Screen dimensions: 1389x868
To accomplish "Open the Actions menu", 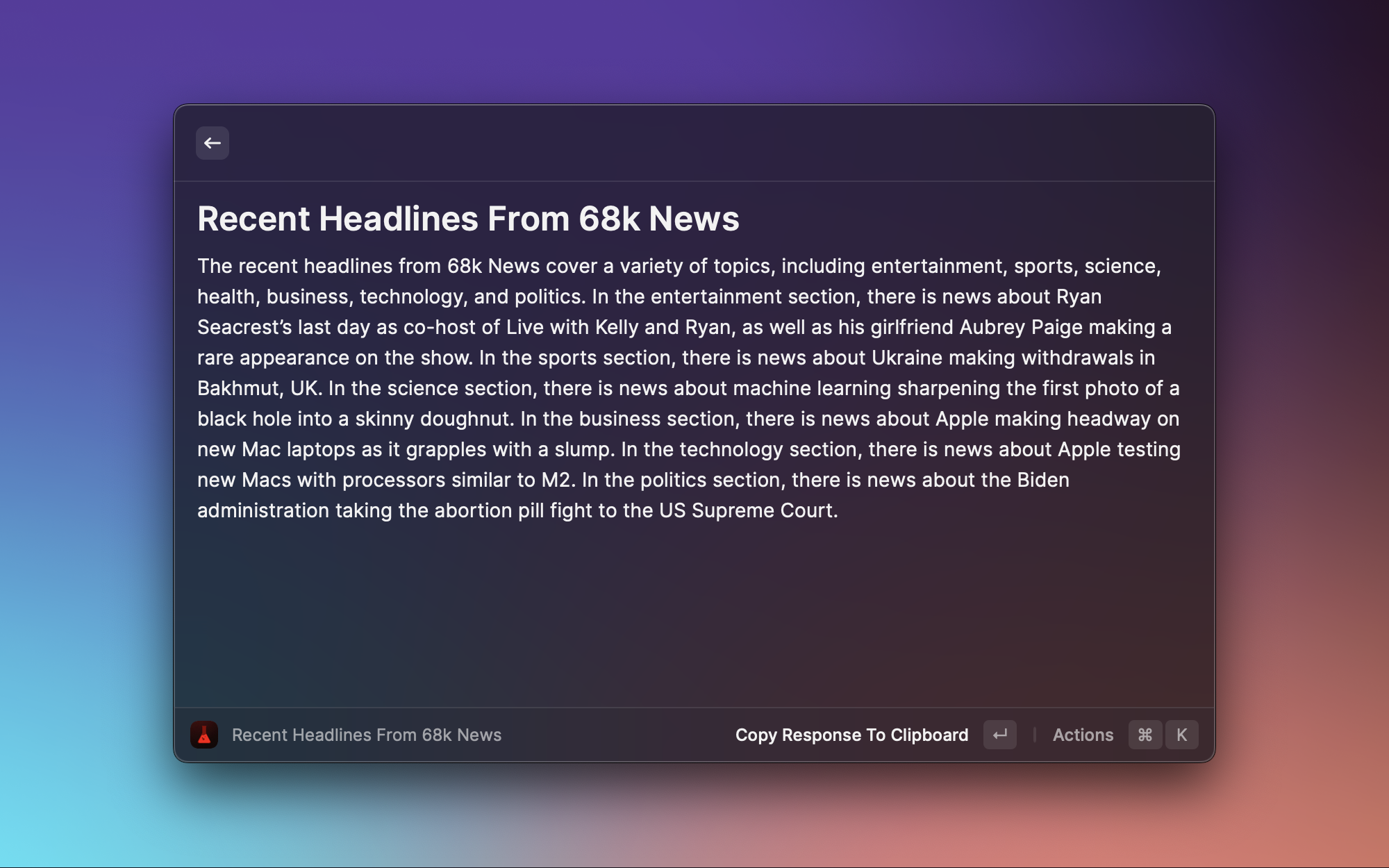I will pyautogui.click(x=1083, y=735).
